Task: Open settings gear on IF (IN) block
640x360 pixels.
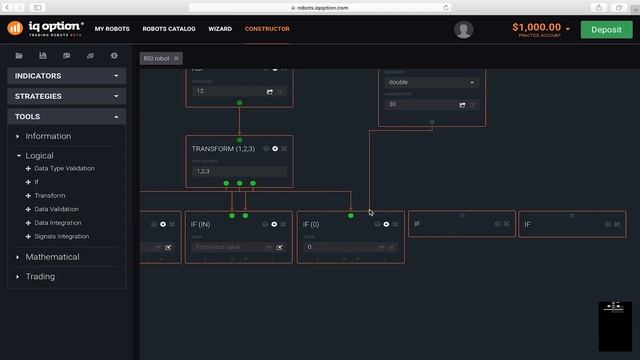Action: click(274, 224)
